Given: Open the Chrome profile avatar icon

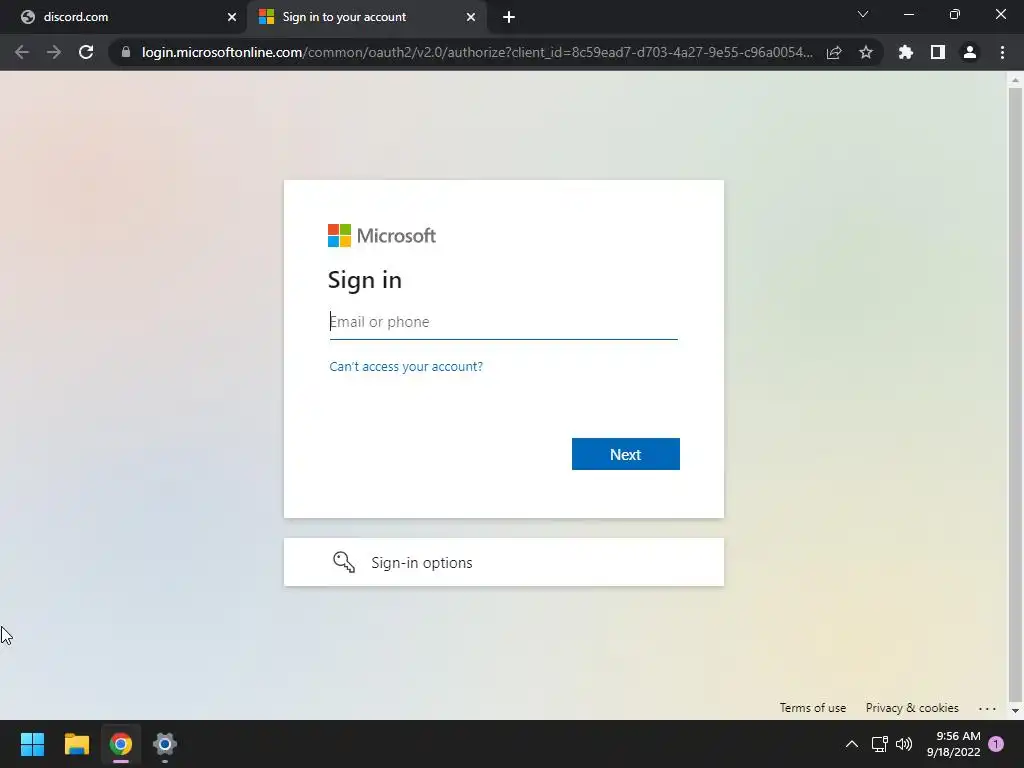Looking at the screenshot, I should coord(970,52).
